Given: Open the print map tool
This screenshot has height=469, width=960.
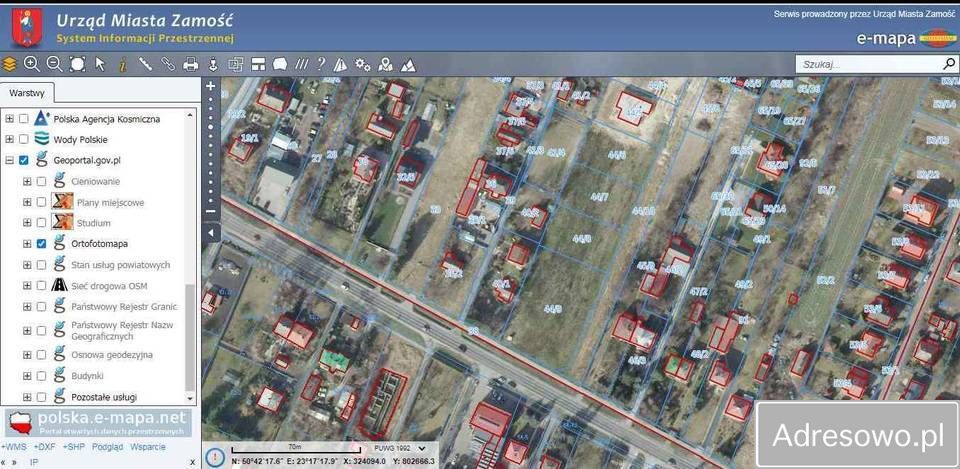Looking at the screenshot, I should pyautogui.click(x=191, y=64).
